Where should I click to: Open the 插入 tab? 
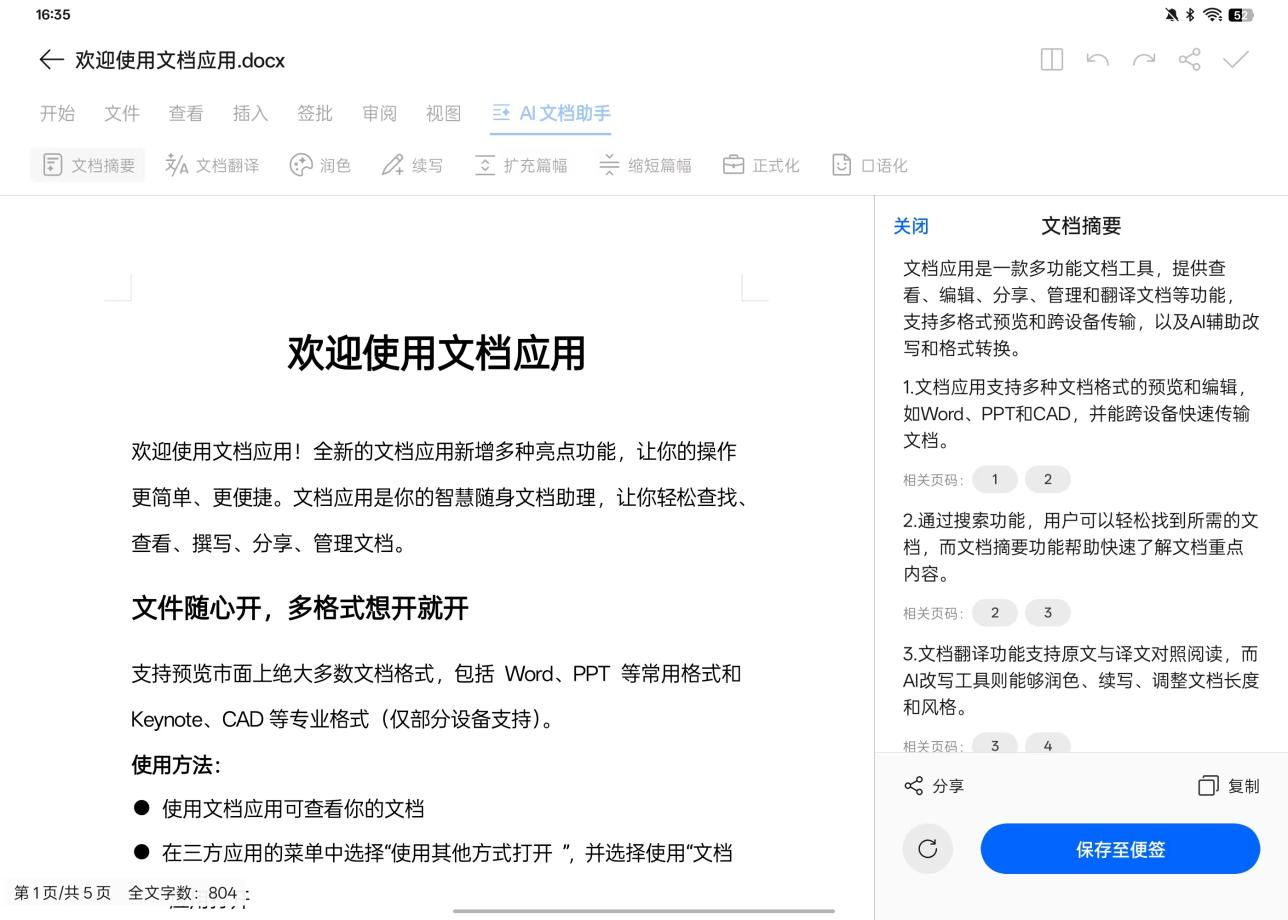click(x=250, y=113)
